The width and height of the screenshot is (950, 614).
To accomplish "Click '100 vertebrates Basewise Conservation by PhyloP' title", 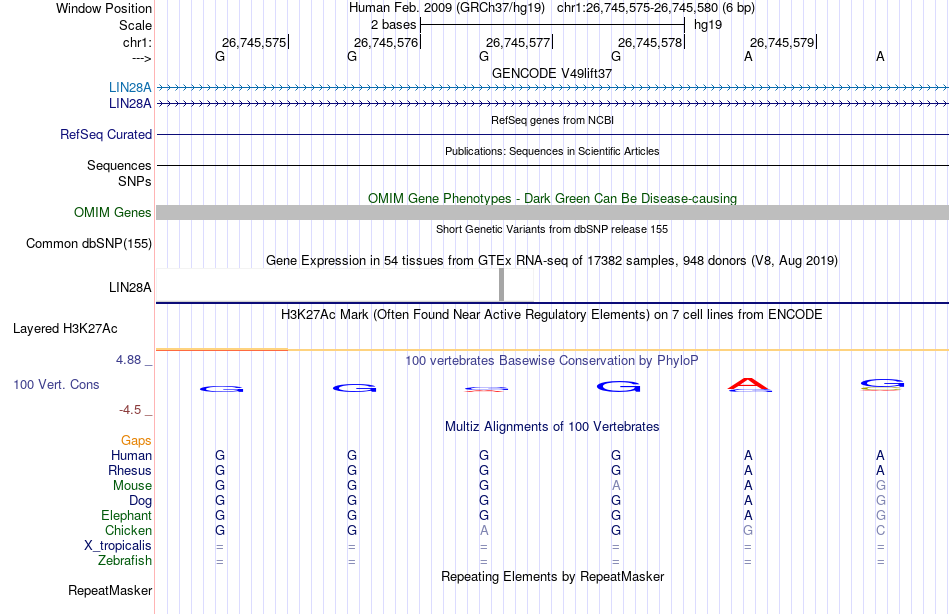I will (552, 361).
